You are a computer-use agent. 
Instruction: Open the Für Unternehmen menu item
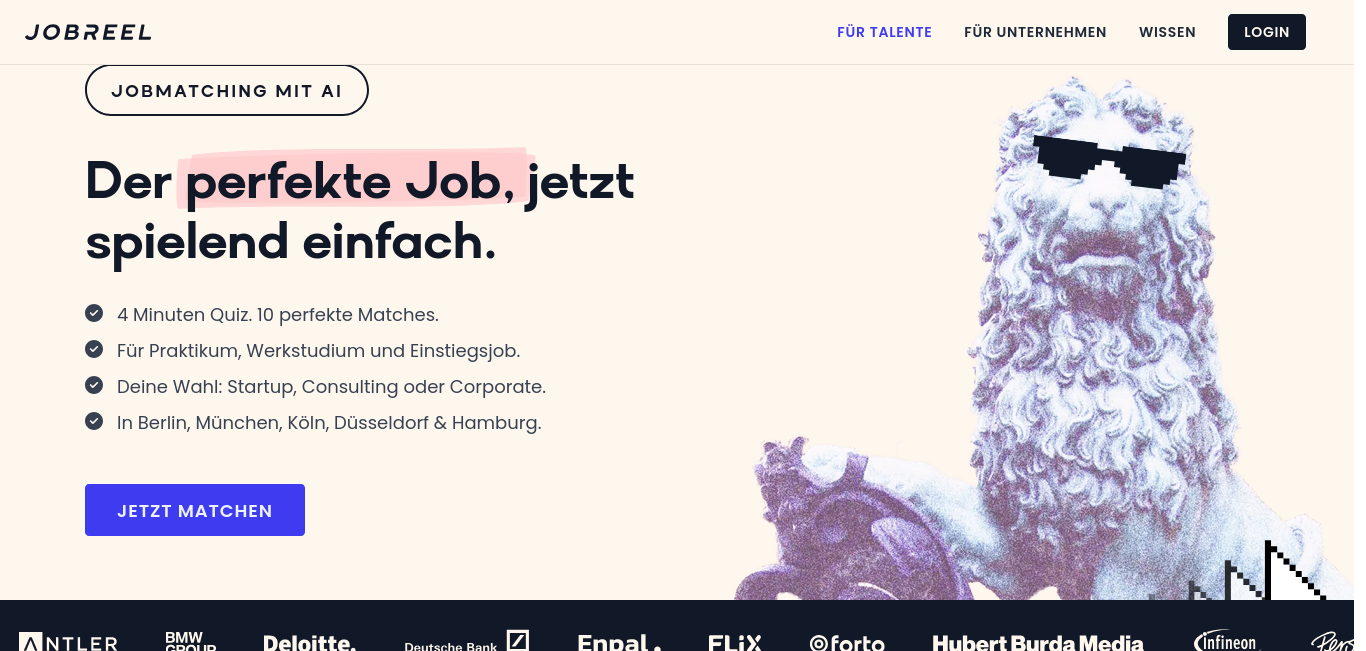point(1035,32)
